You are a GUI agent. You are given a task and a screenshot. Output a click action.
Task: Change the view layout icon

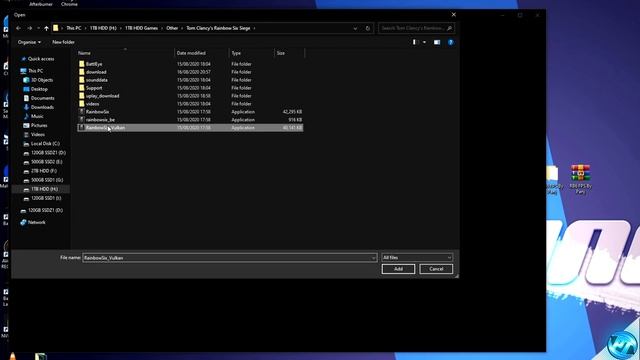click(415, 42)
